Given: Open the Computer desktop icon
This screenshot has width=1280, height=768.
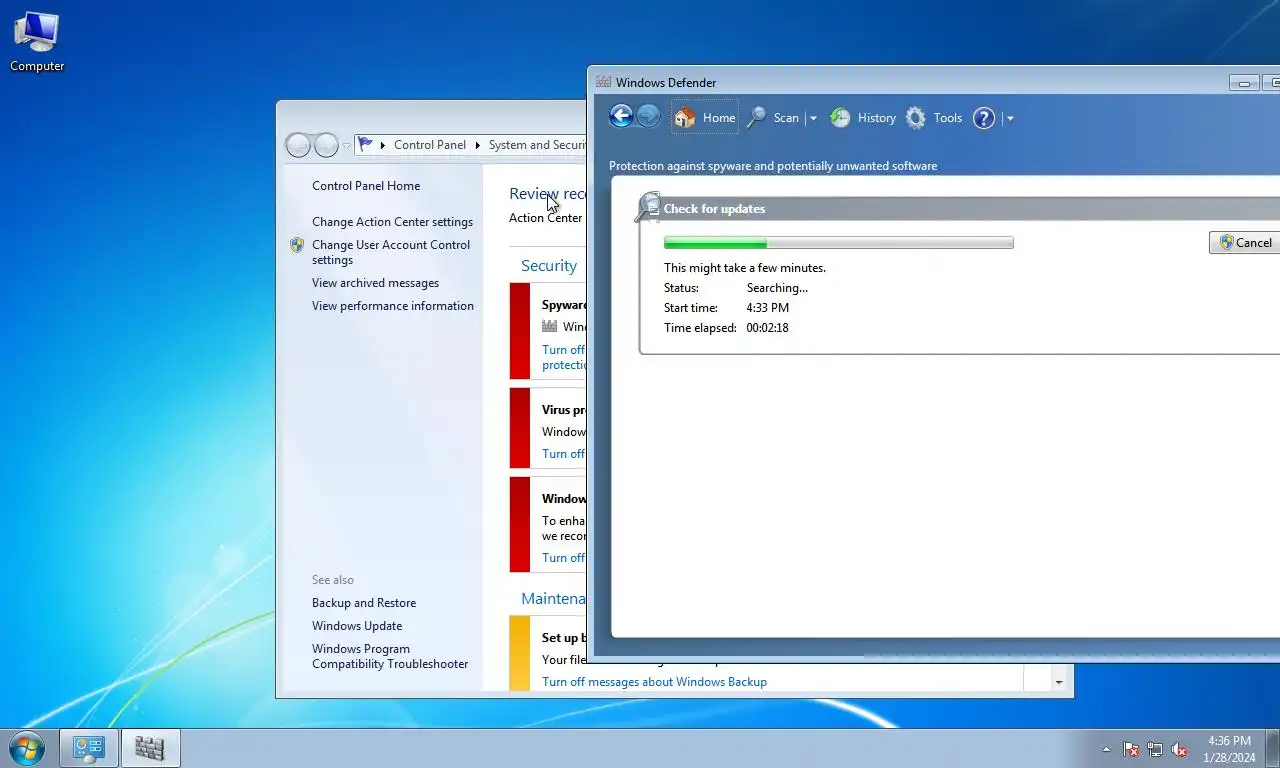Looking at the screenshot, I should tap(37, 43).
